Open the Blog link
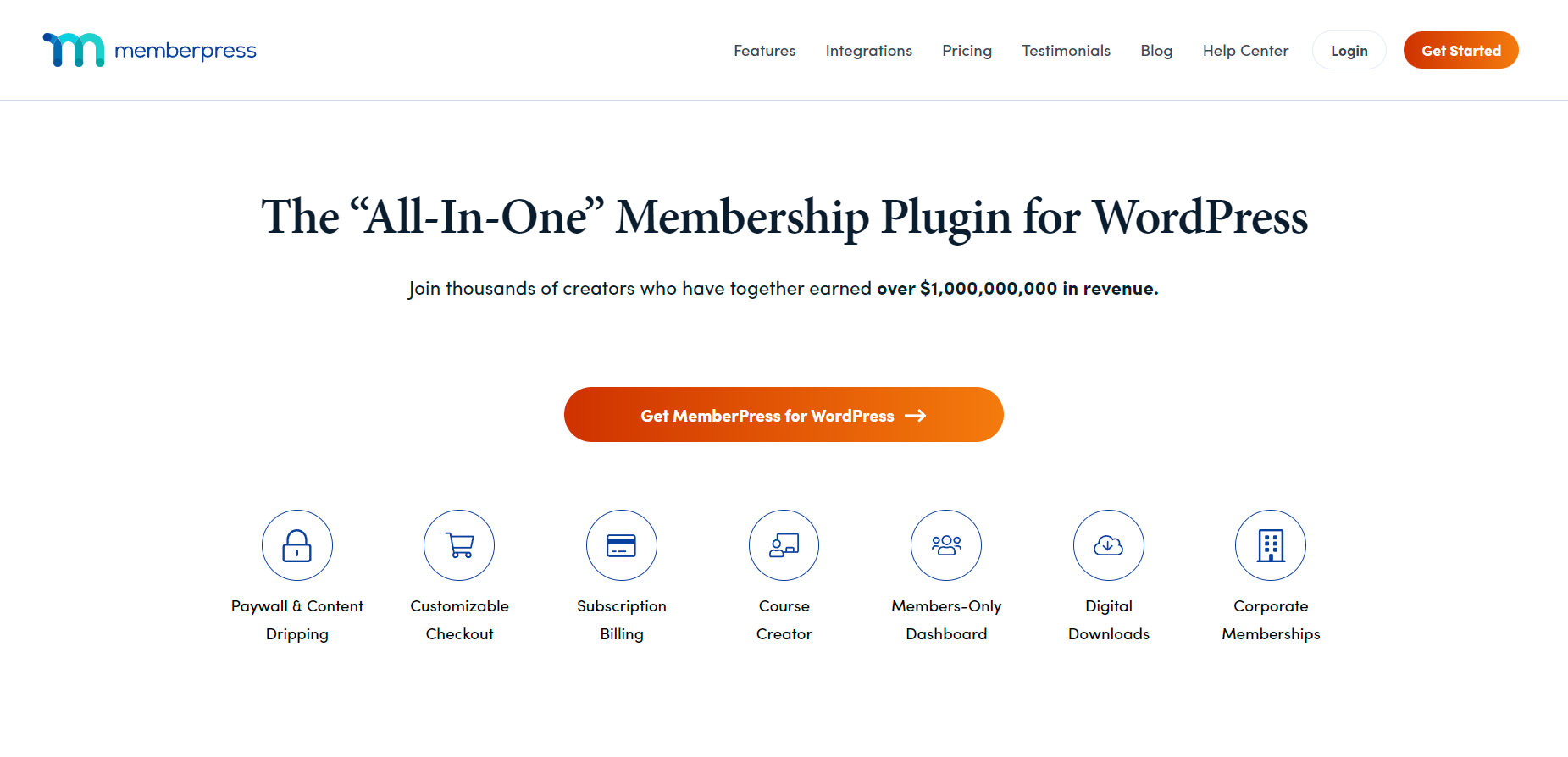The image size is (1568, 757). point(1156,51)
